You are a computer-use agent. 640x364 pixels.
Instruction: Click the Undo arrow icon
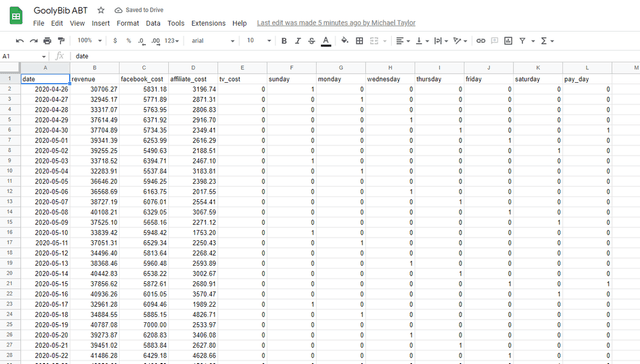click(20, 41)
